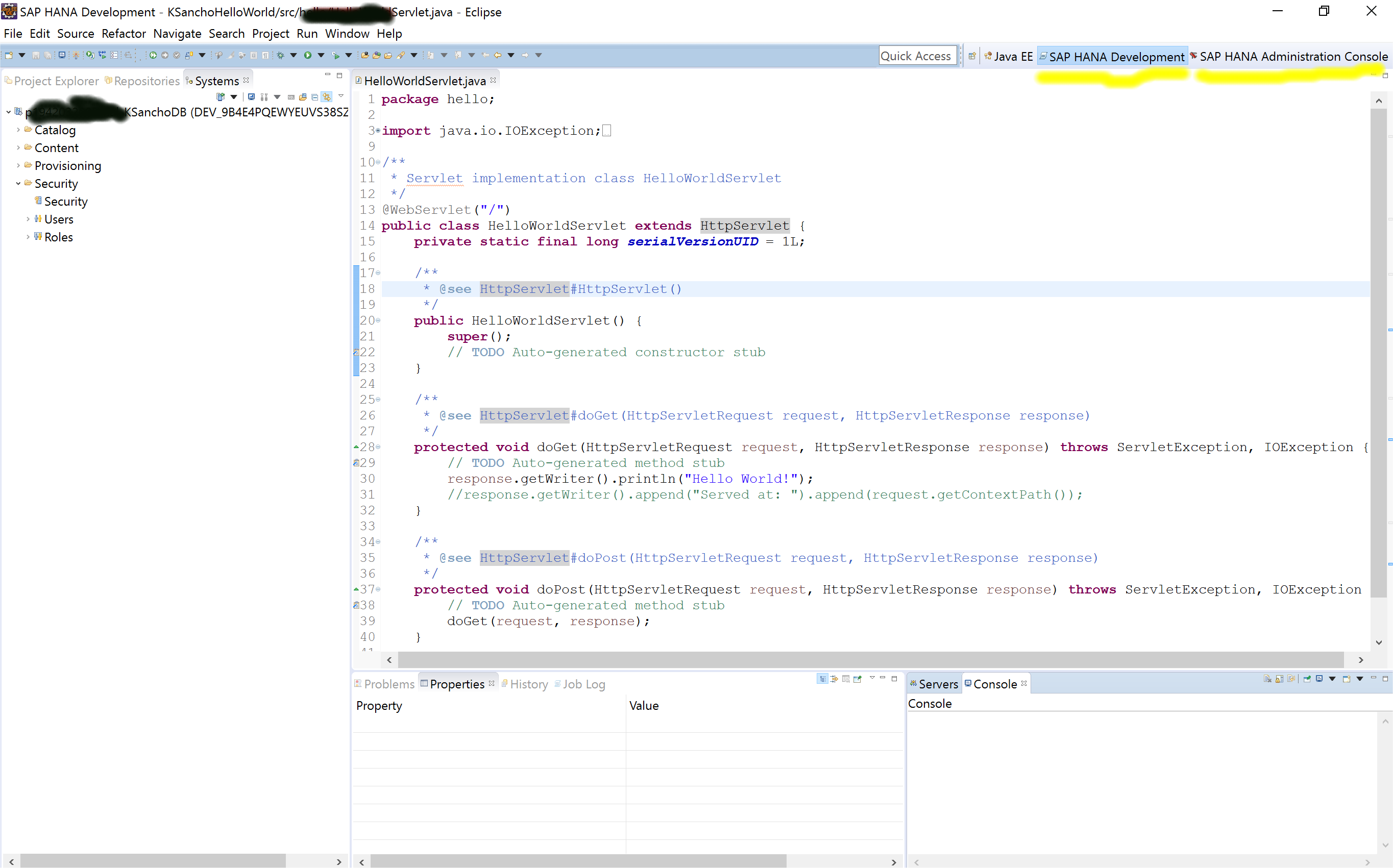Select the SAP HANA Development perspective button
Image resolution: width=1393 pixels, height=868 pixels.
pos(1112,56)
